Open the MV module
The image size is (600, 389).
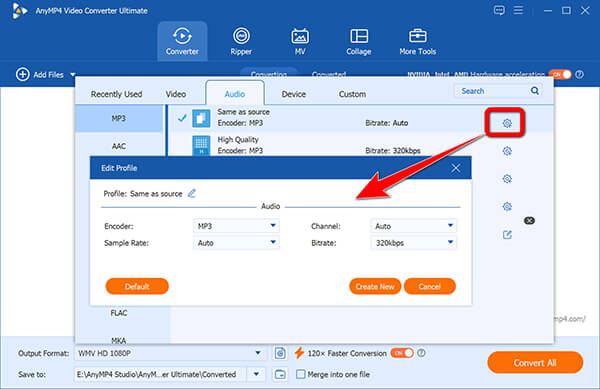pos(300,41)
